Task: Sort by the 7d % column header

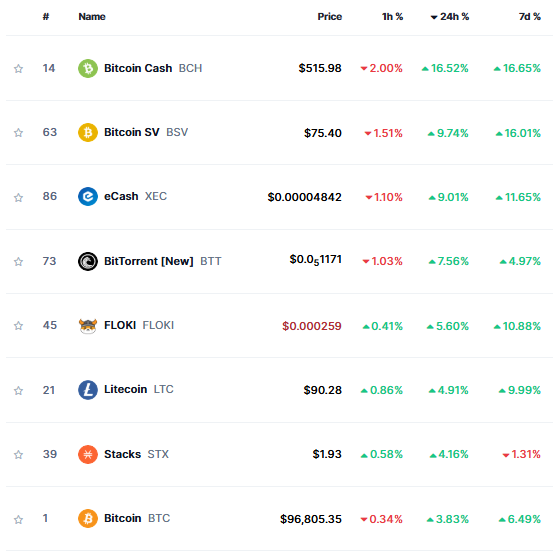Action: (x=529, y=17)
